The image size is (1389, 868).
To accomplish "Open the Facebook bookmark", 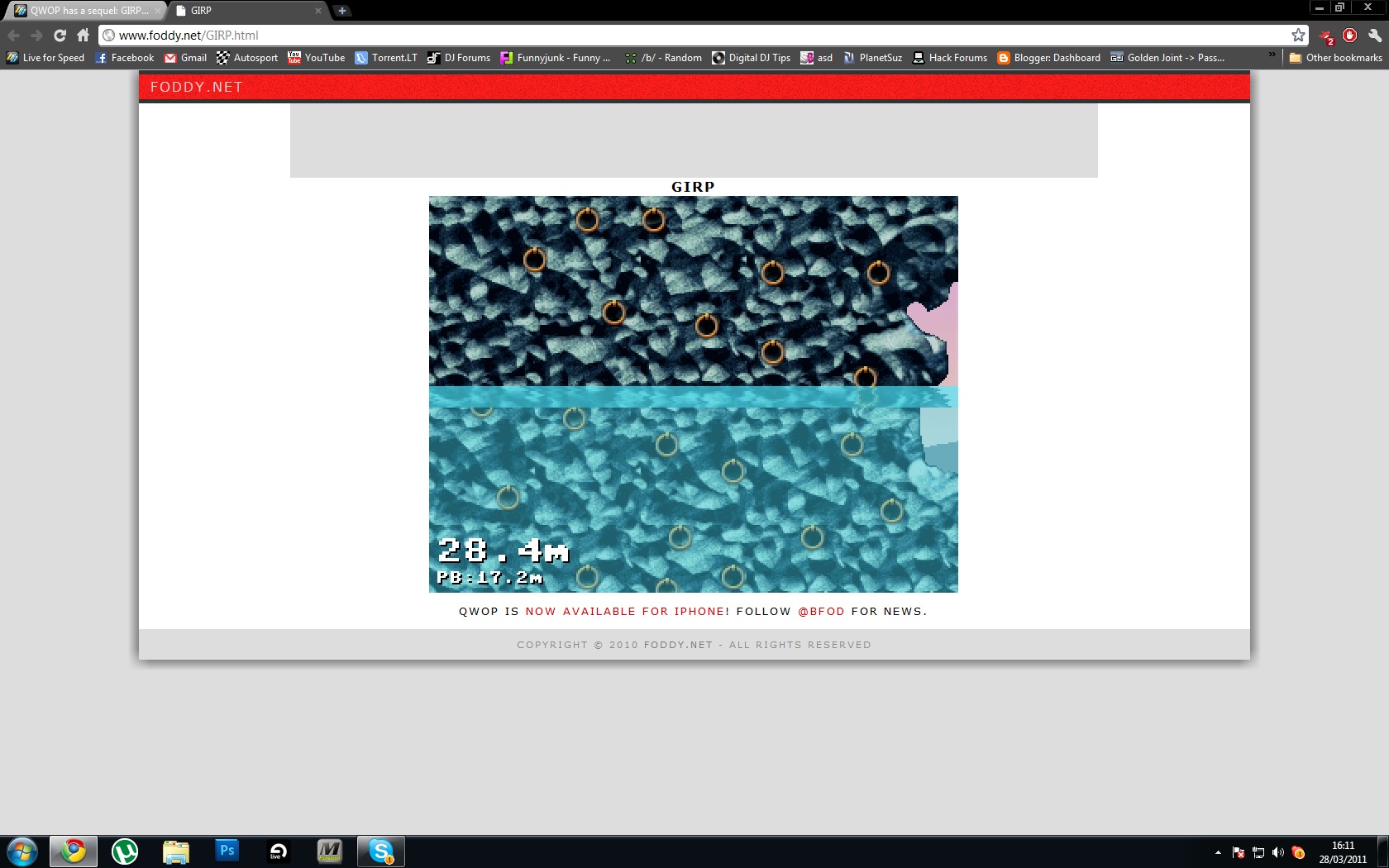I will coord(125,58).
